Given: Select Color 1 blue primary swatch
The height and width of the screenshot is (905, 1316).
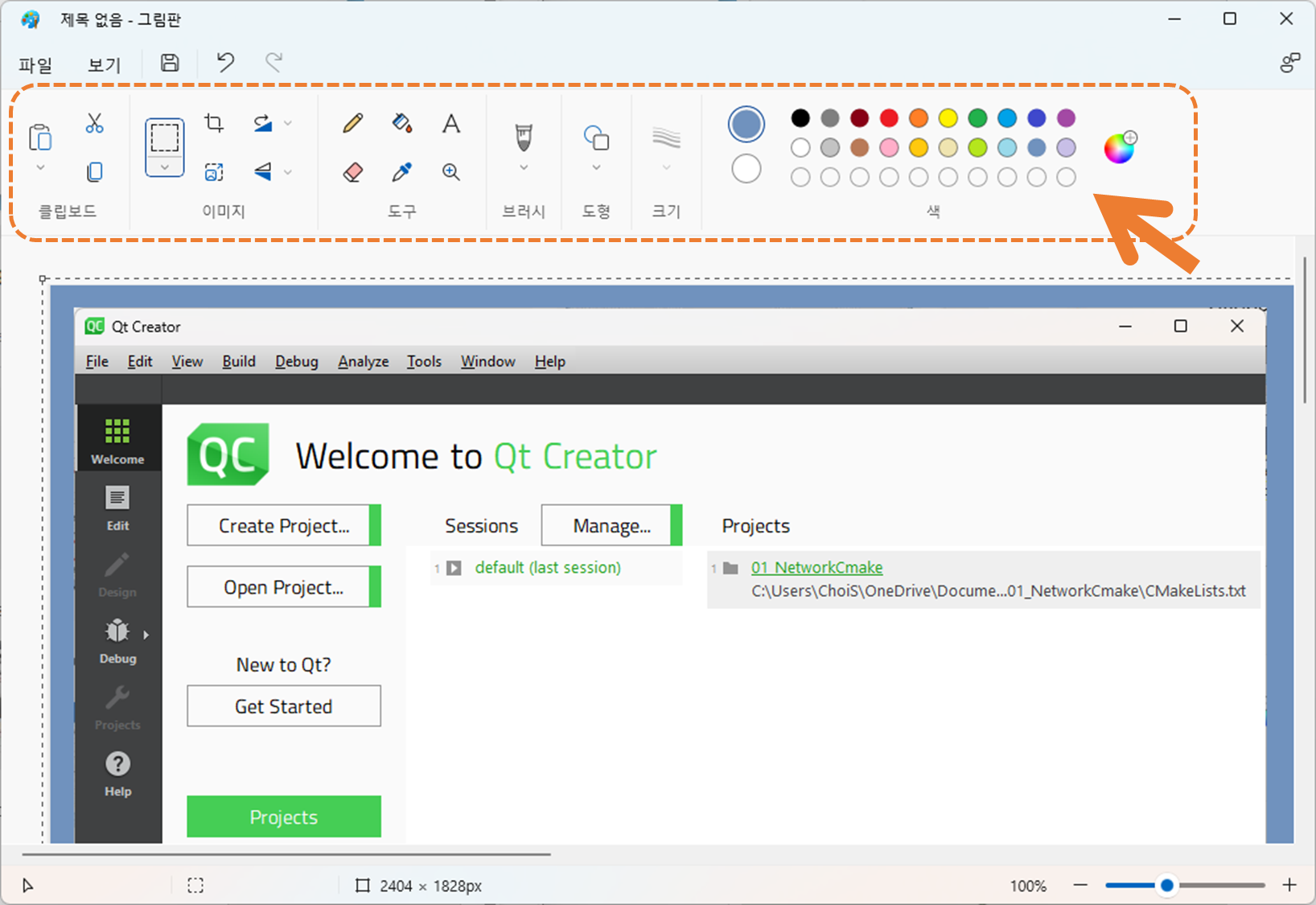Looking at the screenshot, I should pos(746,125).
